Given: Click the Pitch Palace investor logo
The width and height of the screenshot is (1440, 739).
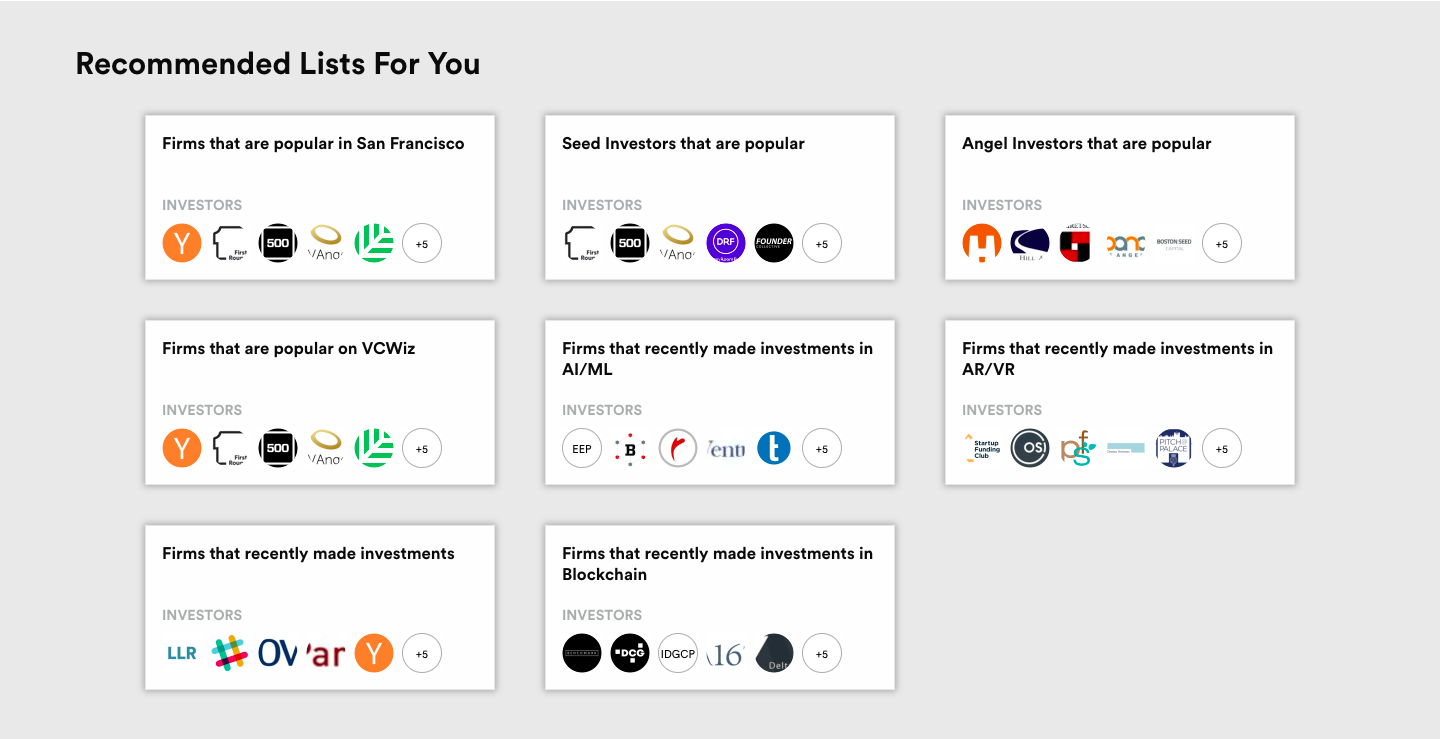Looking at the screenshot, I should point(1174,448).
